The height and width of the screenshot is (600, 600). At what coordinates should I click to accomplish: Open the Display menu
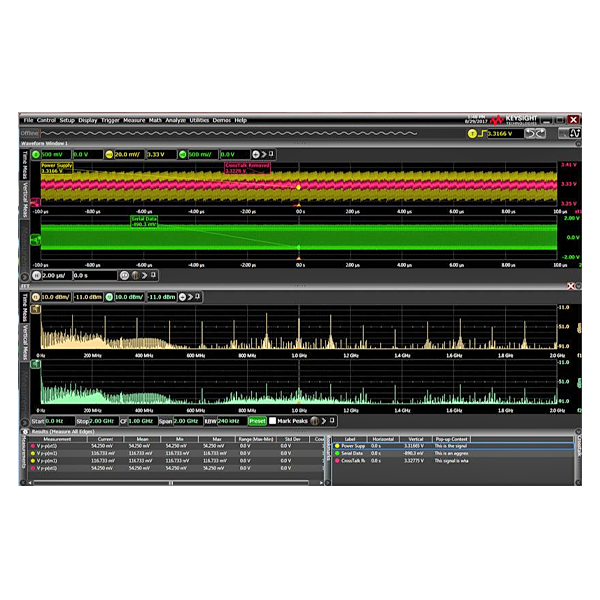[x=88, y=120]
